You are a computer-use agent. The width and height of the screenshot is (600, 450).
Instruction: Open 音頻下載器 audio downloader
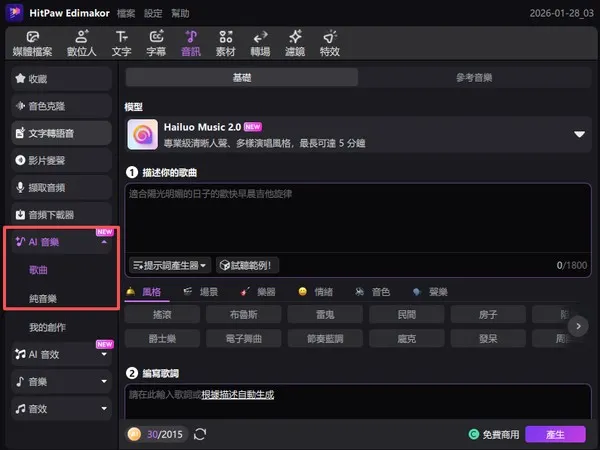point(61,215)
